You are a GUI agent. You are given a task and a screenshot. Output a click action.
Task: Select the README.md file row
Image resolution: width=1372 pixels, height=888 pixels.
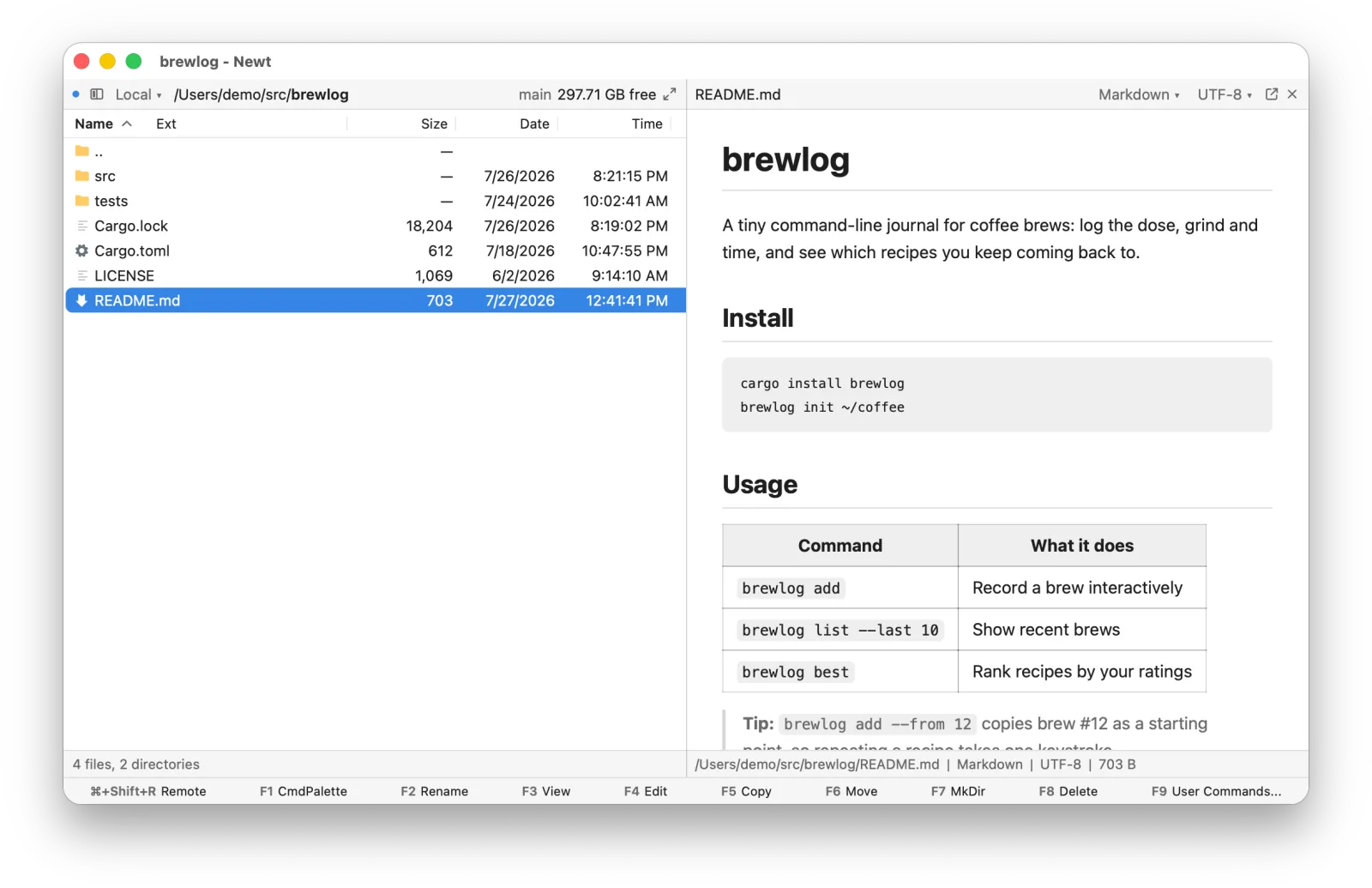[x=376, y=300]
